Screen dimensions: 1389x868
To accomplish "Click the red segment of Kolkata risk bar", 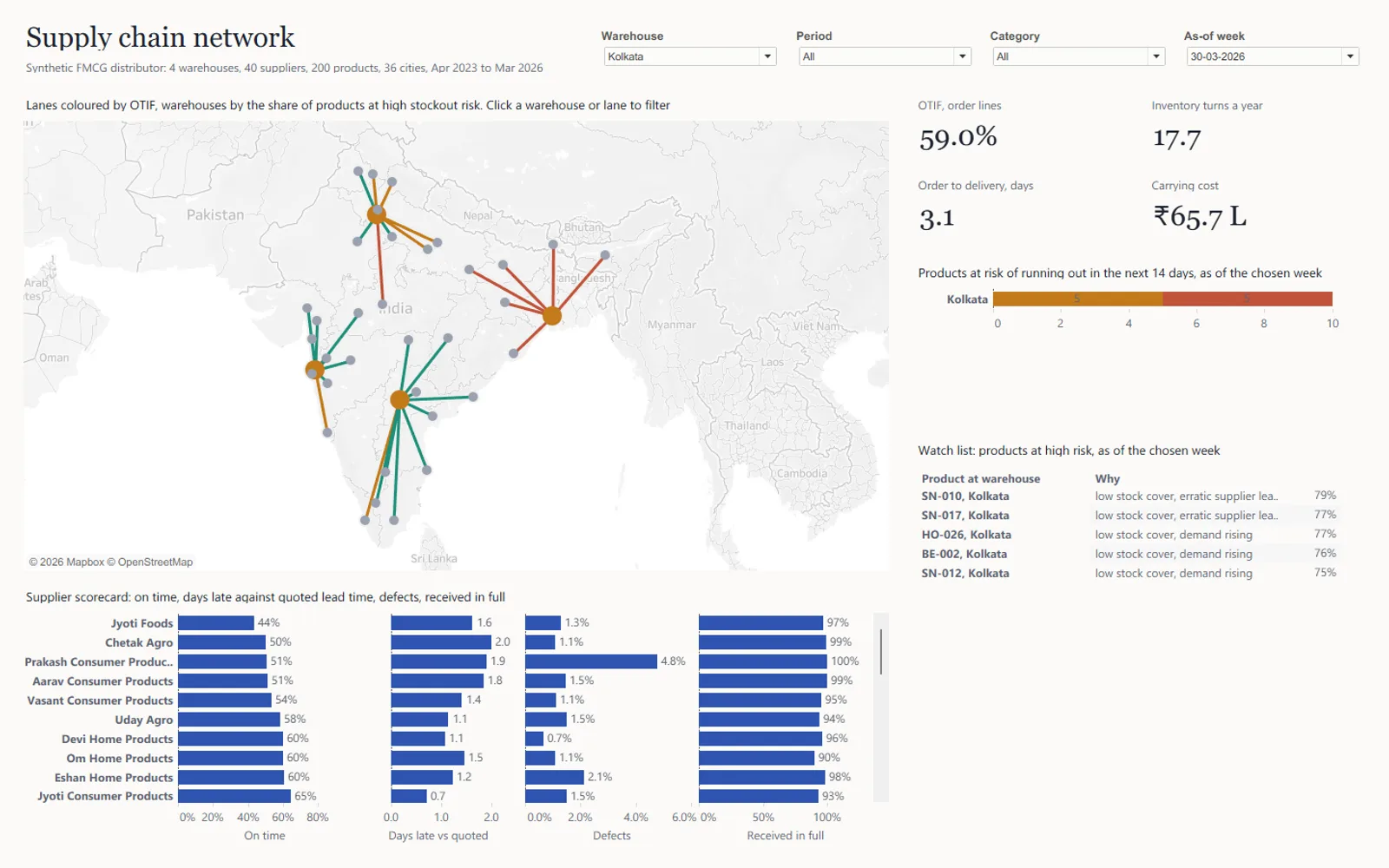I will [x=1247, y=299].
